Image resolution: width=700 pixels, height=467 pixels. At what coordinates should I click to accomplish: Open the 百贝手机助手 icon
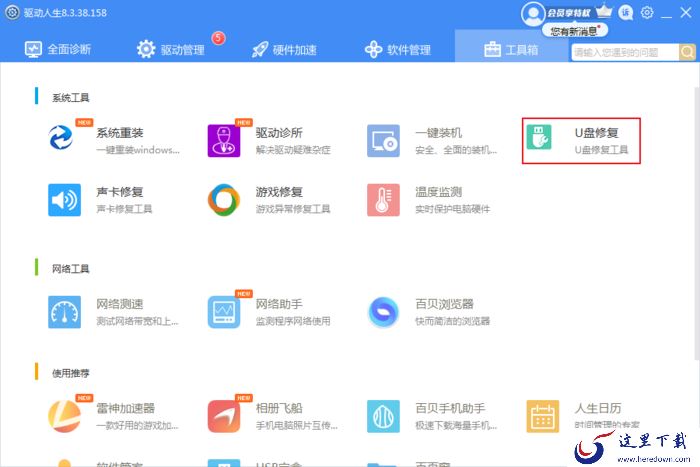point(383,416)
